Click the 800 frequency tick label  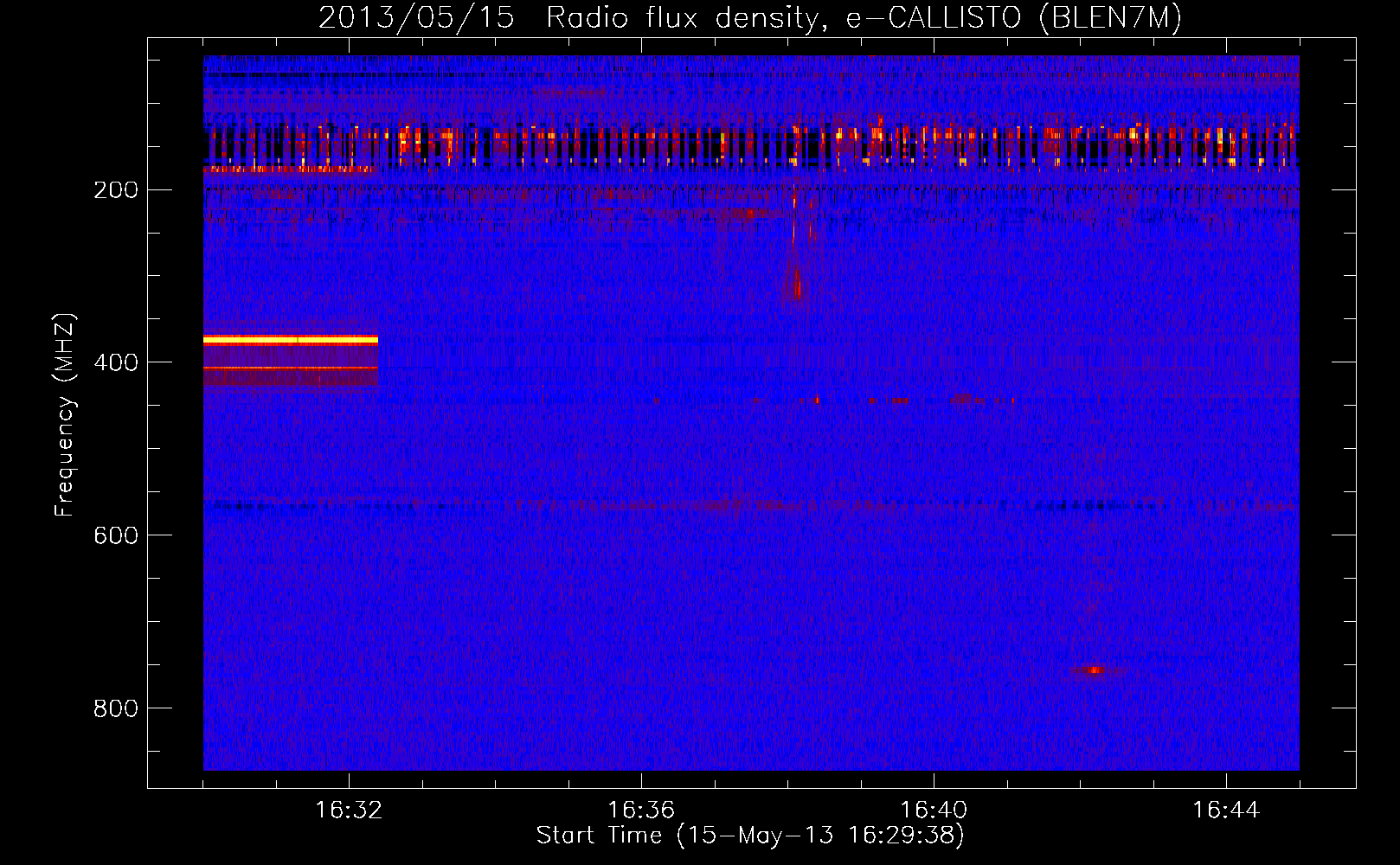click(116, 708)
